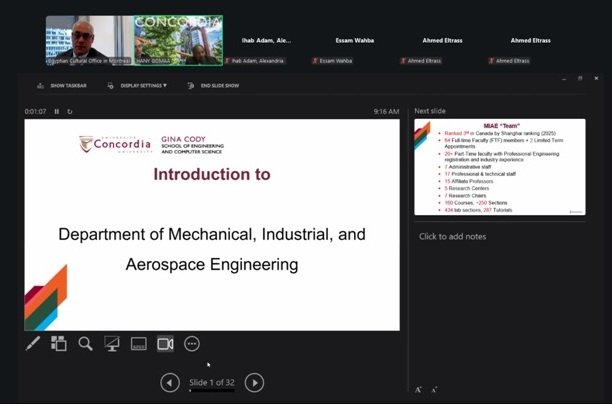Make the notes text larger
The height and width of the screenshot is (406, 612).
click(418, 390)
